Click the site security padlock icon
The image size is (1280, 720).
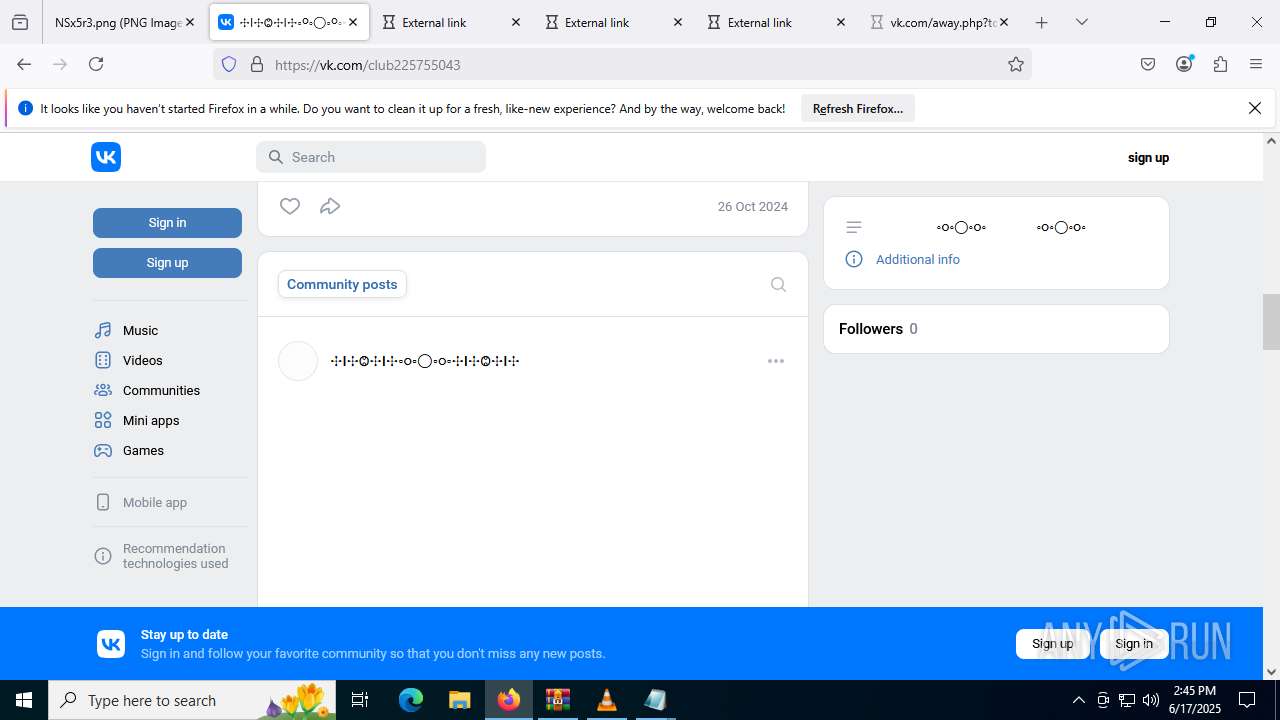pos(257,64)
